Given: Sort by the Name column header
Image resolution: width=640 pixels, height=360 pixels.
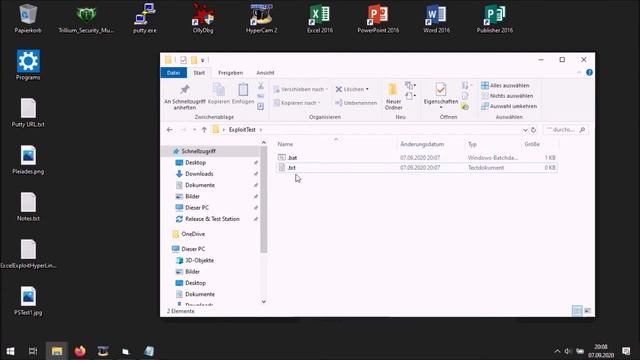Looking at the screenshot, I should pyautogui.click(x=336, y=144).
